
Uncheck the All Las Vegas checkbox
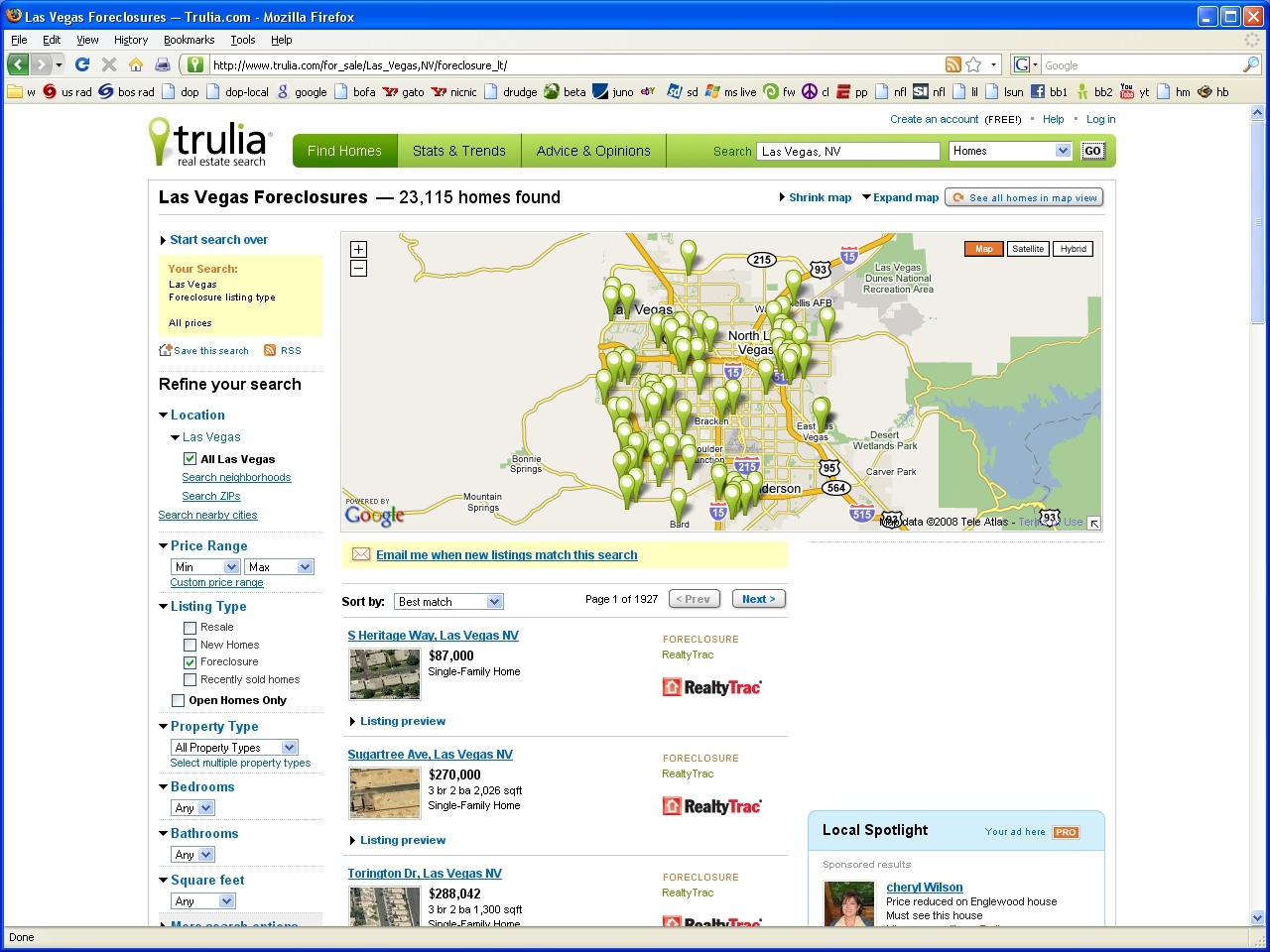click(190, 459)
